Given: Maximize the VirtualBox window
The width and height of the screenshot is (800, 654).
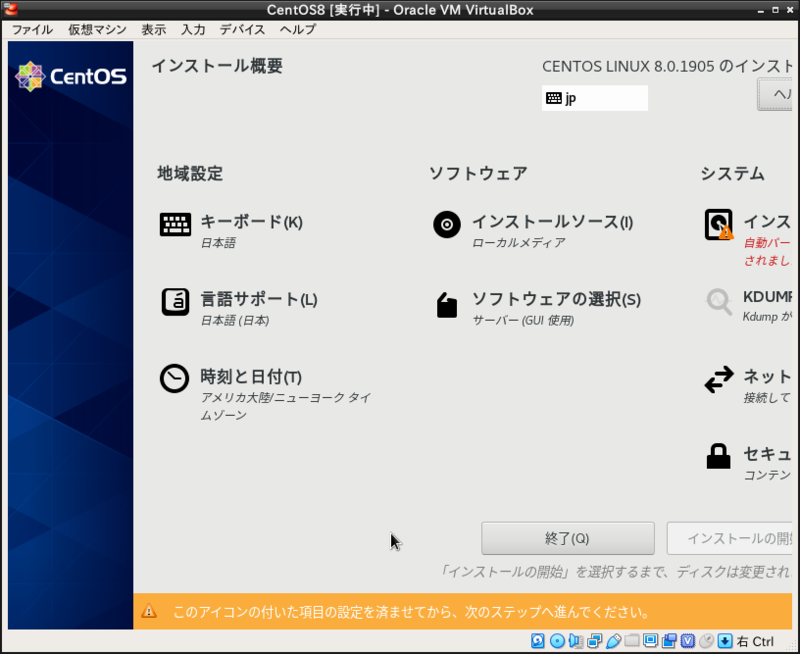Looking at the screenshot, I should (776, 10).
